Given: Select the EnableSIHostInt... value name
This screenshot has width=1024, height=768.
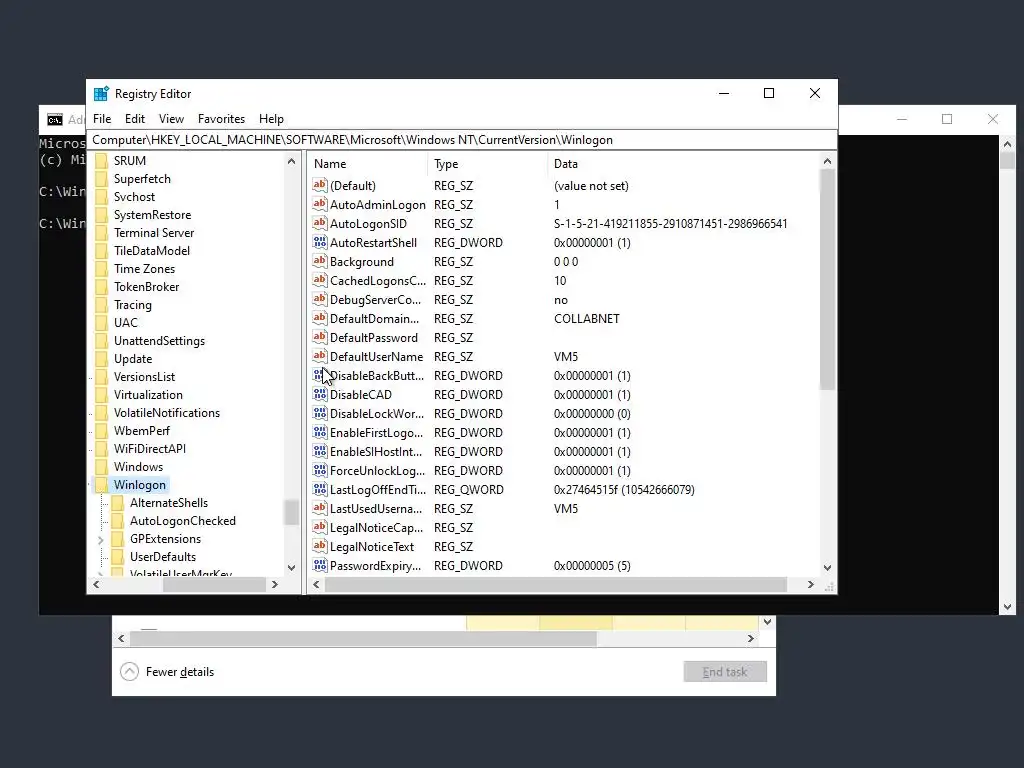Looking at the screenshot, I should (x=376, y=451).
